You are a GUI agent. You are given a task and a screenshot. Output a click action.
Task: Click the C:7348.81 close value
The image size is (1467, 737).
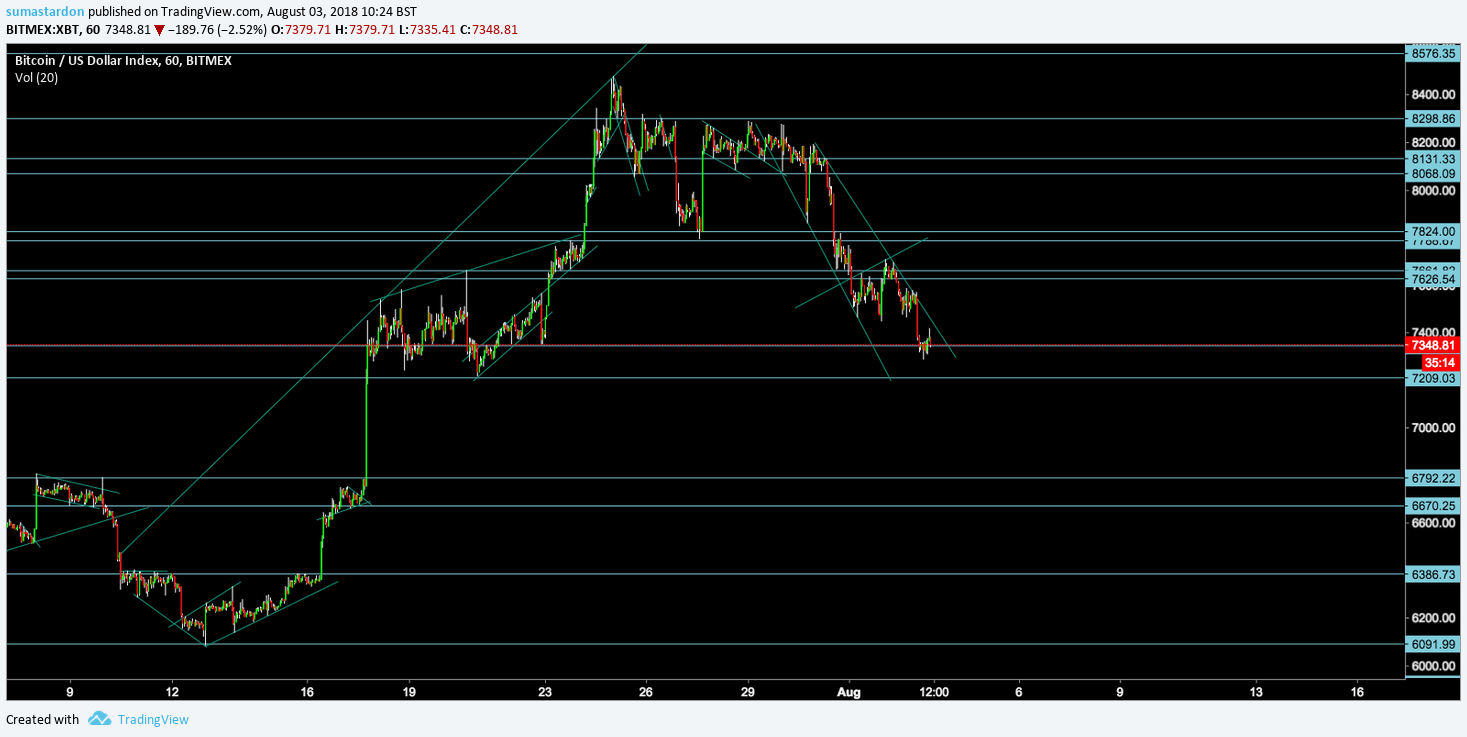click(x=489, y=30)
